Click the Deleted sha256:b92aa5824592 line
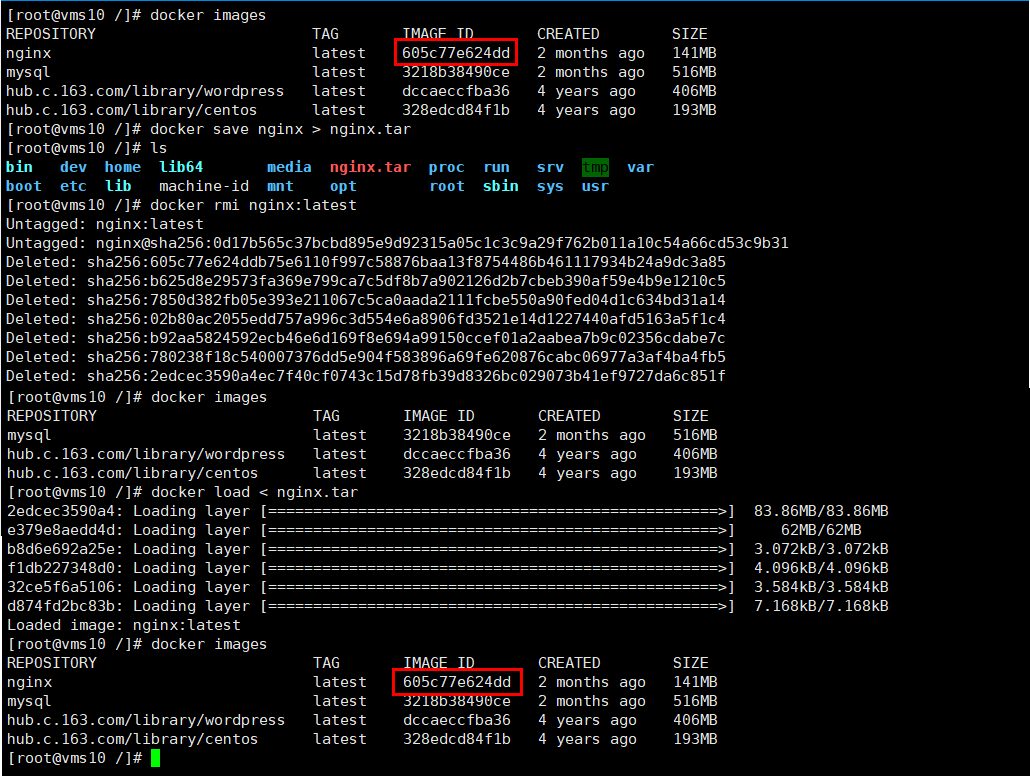 [366, 339]
